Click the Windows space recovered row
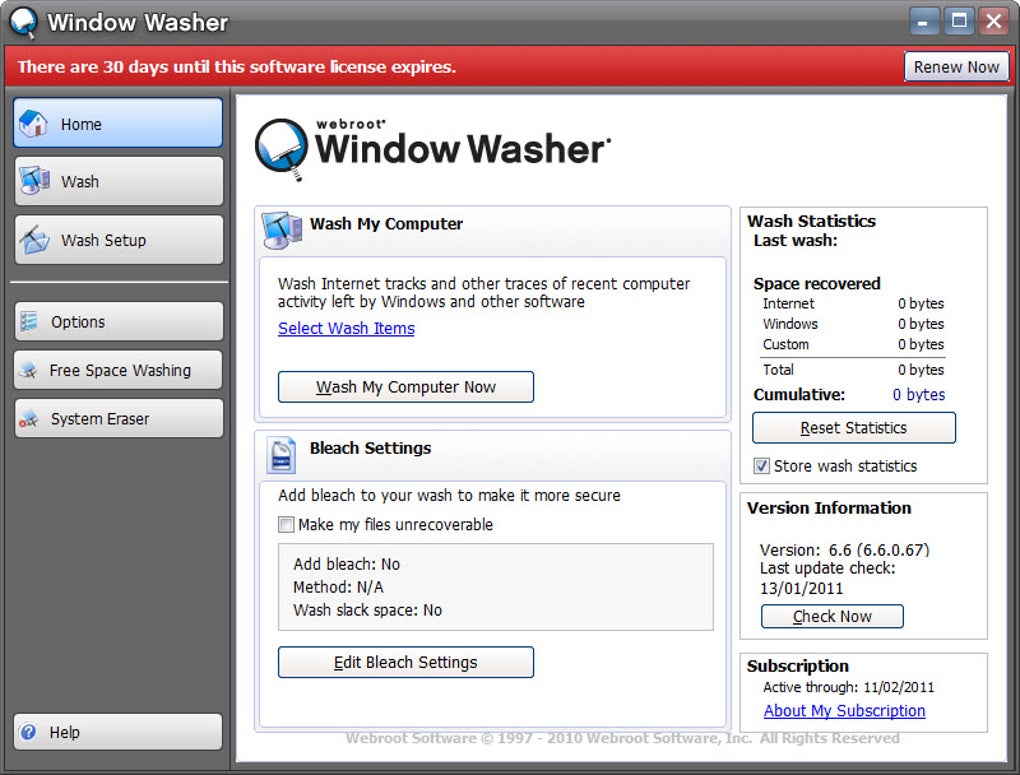 pyautogui.click(x=853, y=324)
